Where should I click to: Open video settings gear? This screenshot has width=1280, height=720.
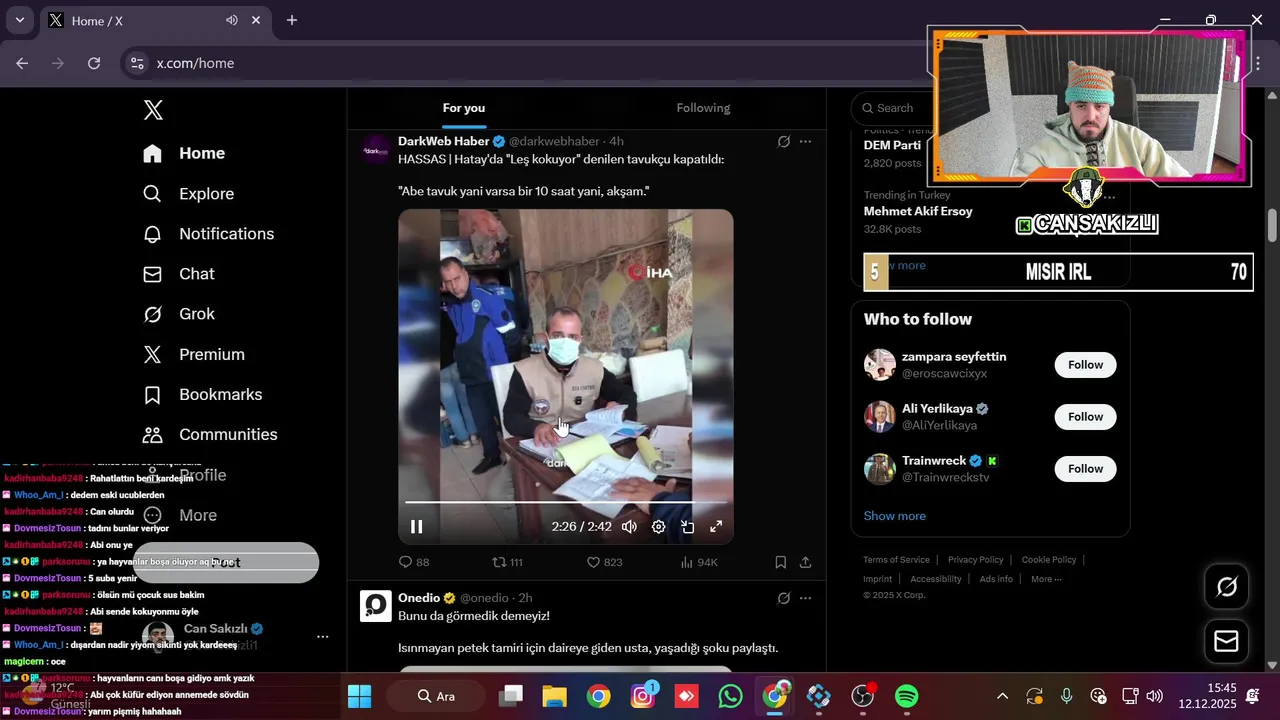pyautogui.click(x=659, y=527)
